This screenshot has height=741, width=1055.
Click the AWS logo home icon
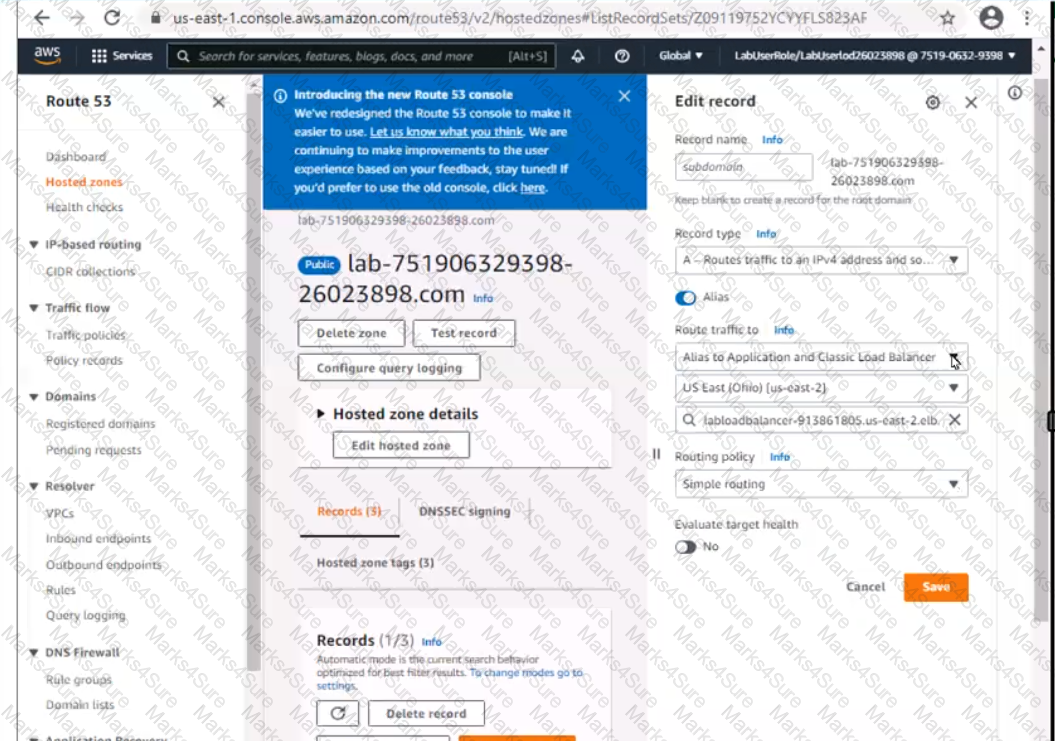pyautogui.click(x=47, y=55)
